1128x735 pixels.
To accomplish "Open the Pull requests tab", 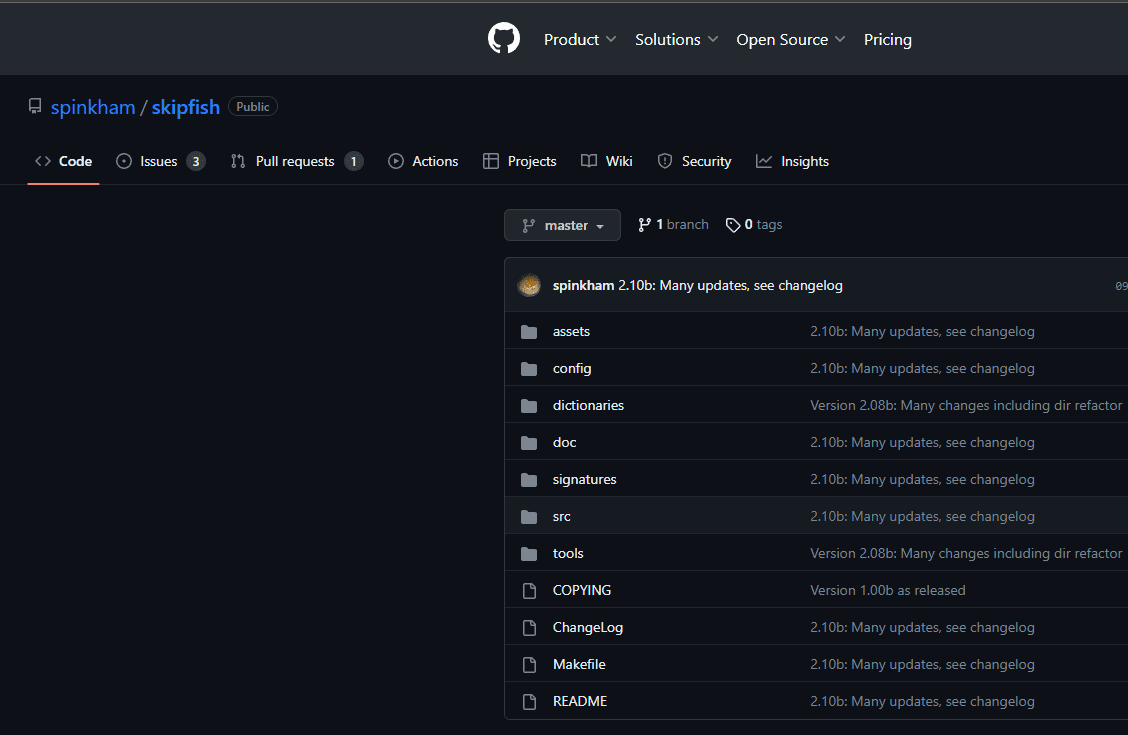I will [x=296, y=161].
